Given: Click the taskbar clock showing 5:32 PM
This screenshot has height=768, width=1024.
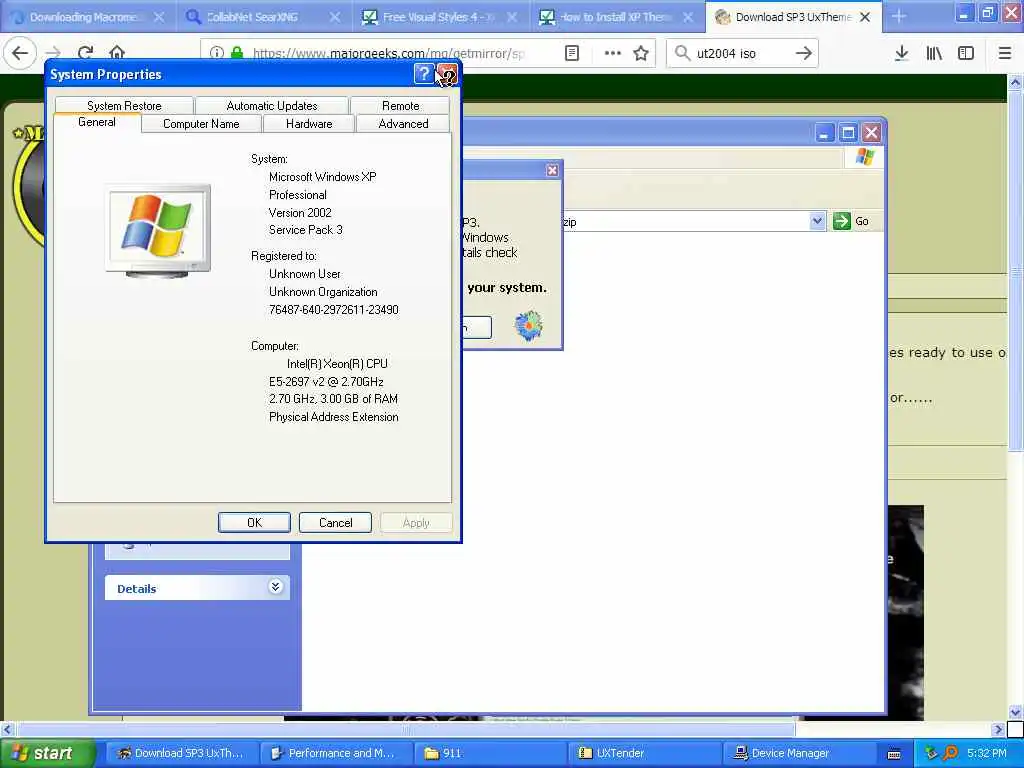Looking at the screenshot, I should (986, 753).
